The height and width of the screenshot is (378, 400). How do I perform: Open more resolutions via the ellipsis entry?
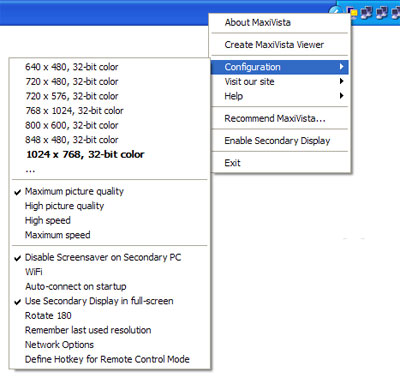(x=110, y=169)
